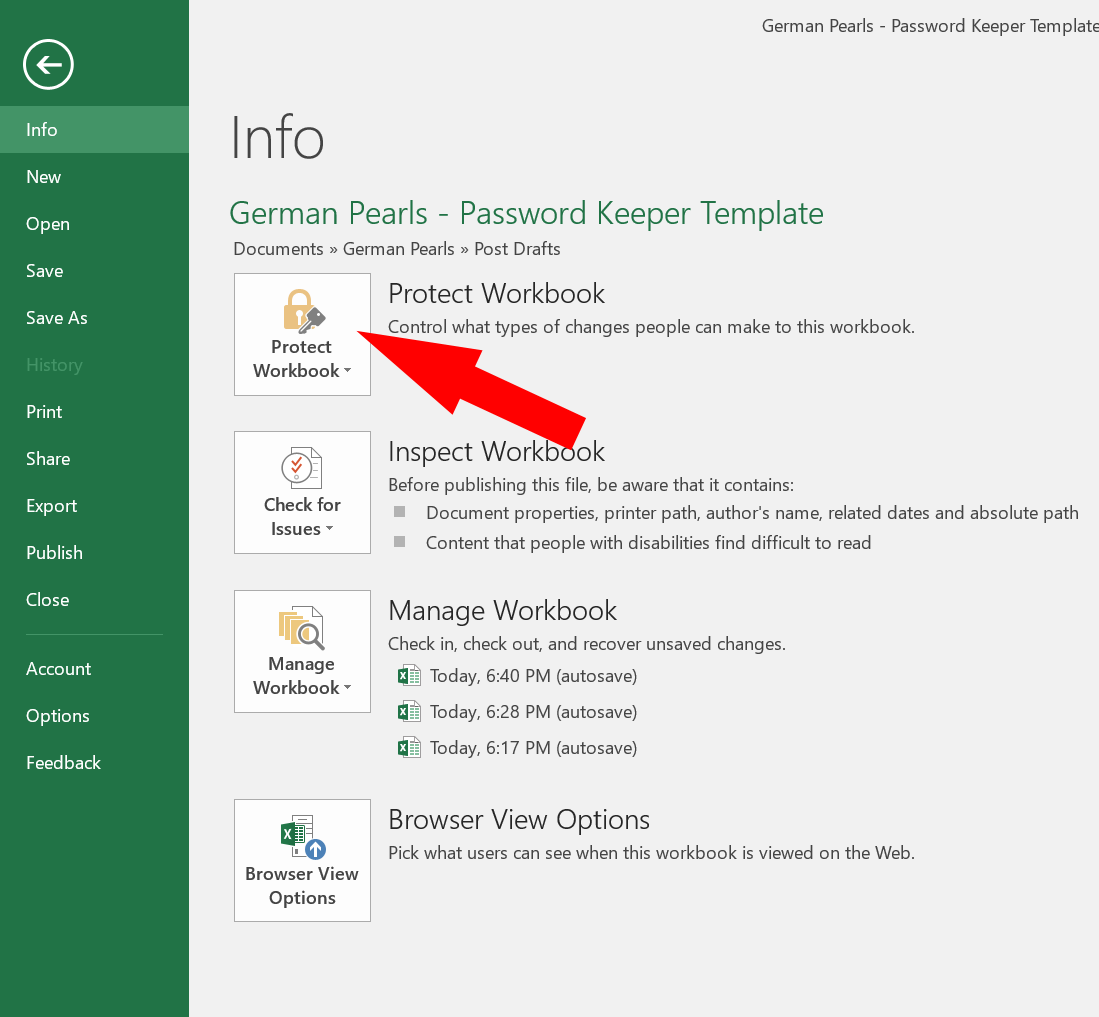Click the Browser View Options icon
This screenshot has height=1017, width=1099.
302,834
